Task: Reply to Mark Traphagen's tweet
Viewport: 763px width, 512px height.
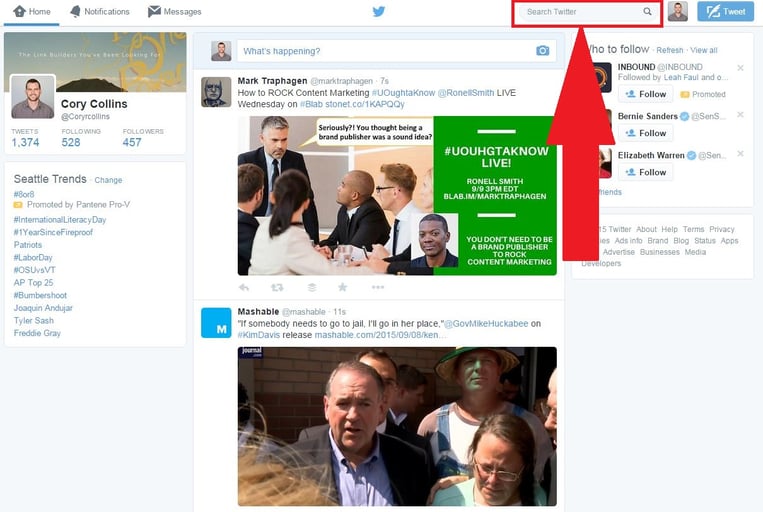Action: [x=244, y=288]
